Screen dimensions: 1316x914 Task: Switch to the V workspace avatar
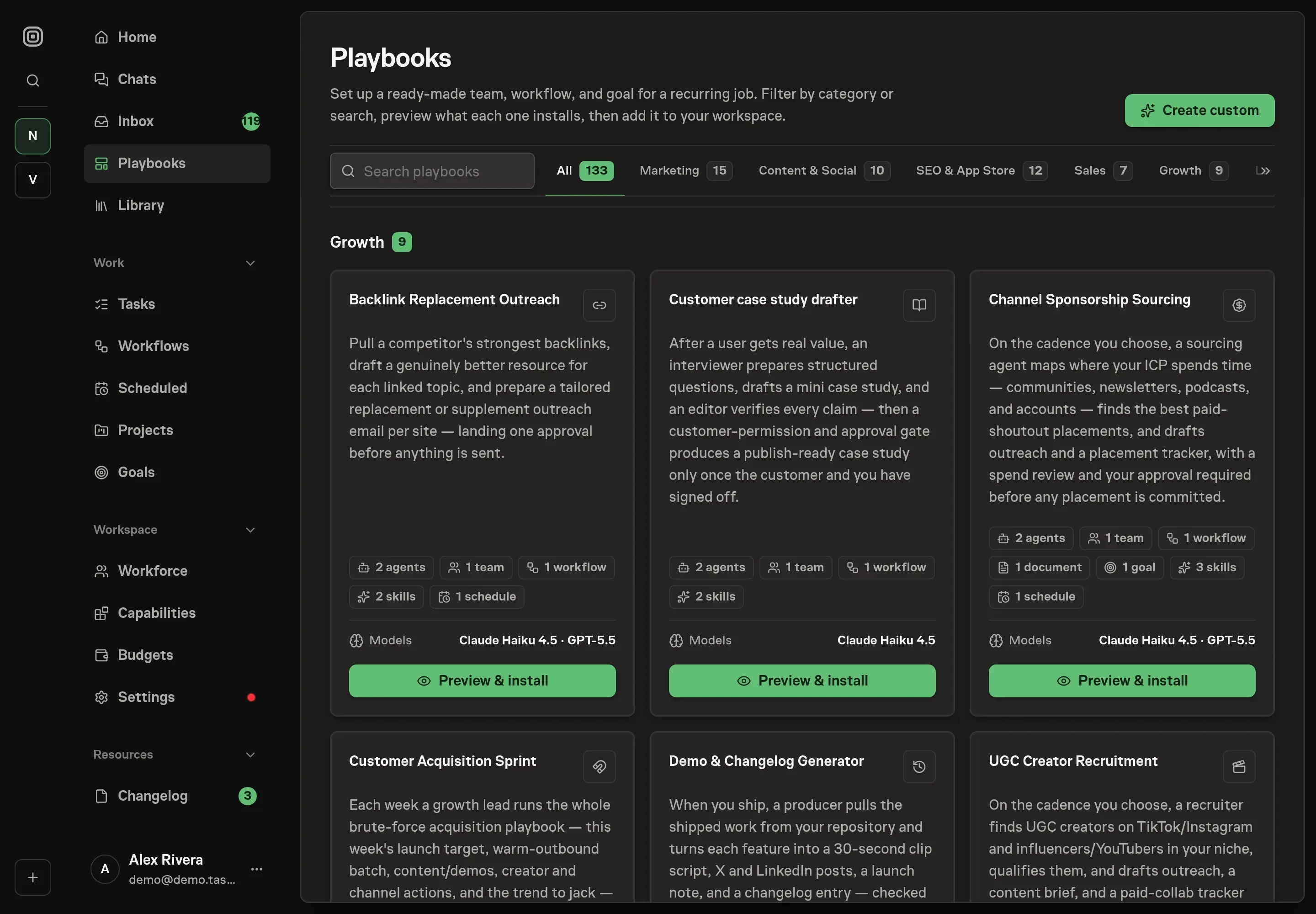pyautogui.click(x=32, y=180)
